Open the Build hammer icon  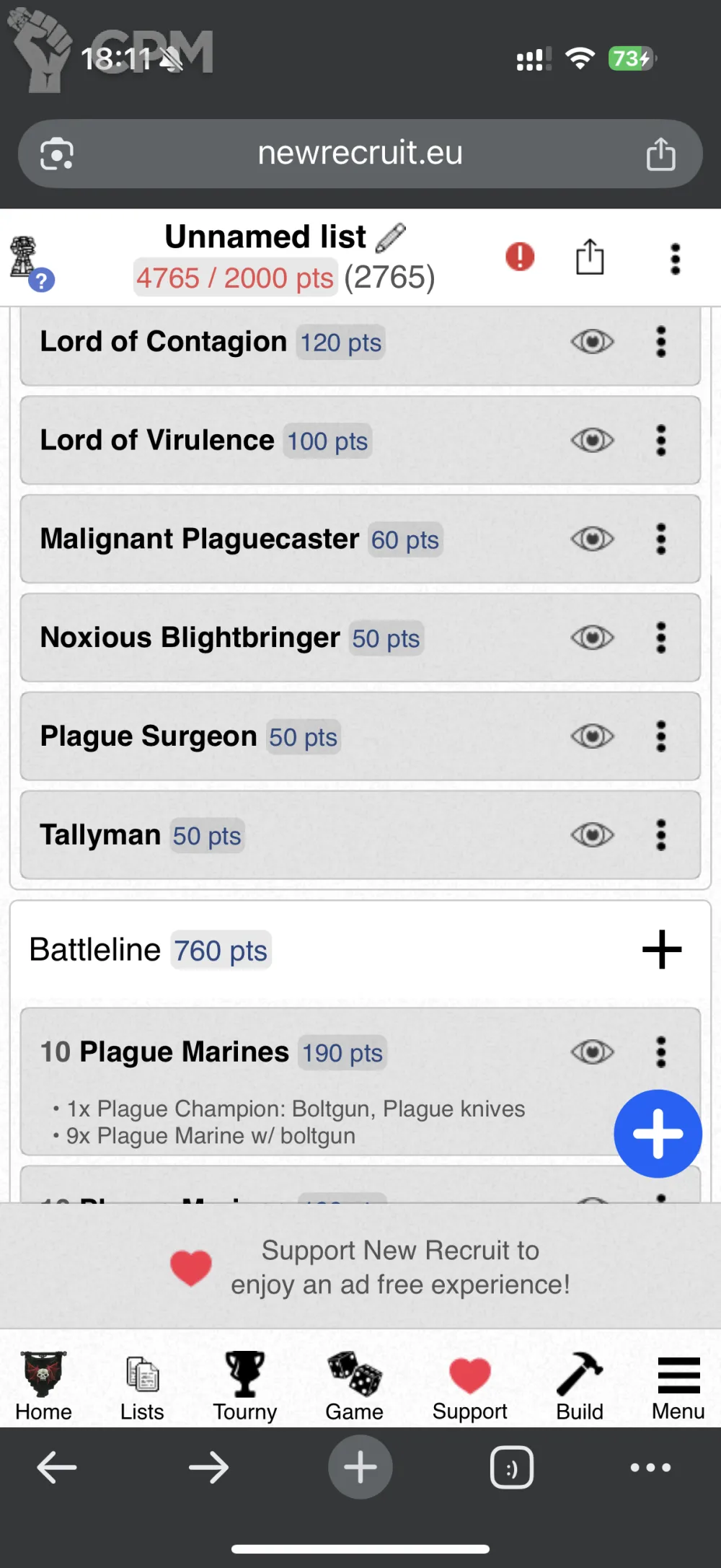580,1374
